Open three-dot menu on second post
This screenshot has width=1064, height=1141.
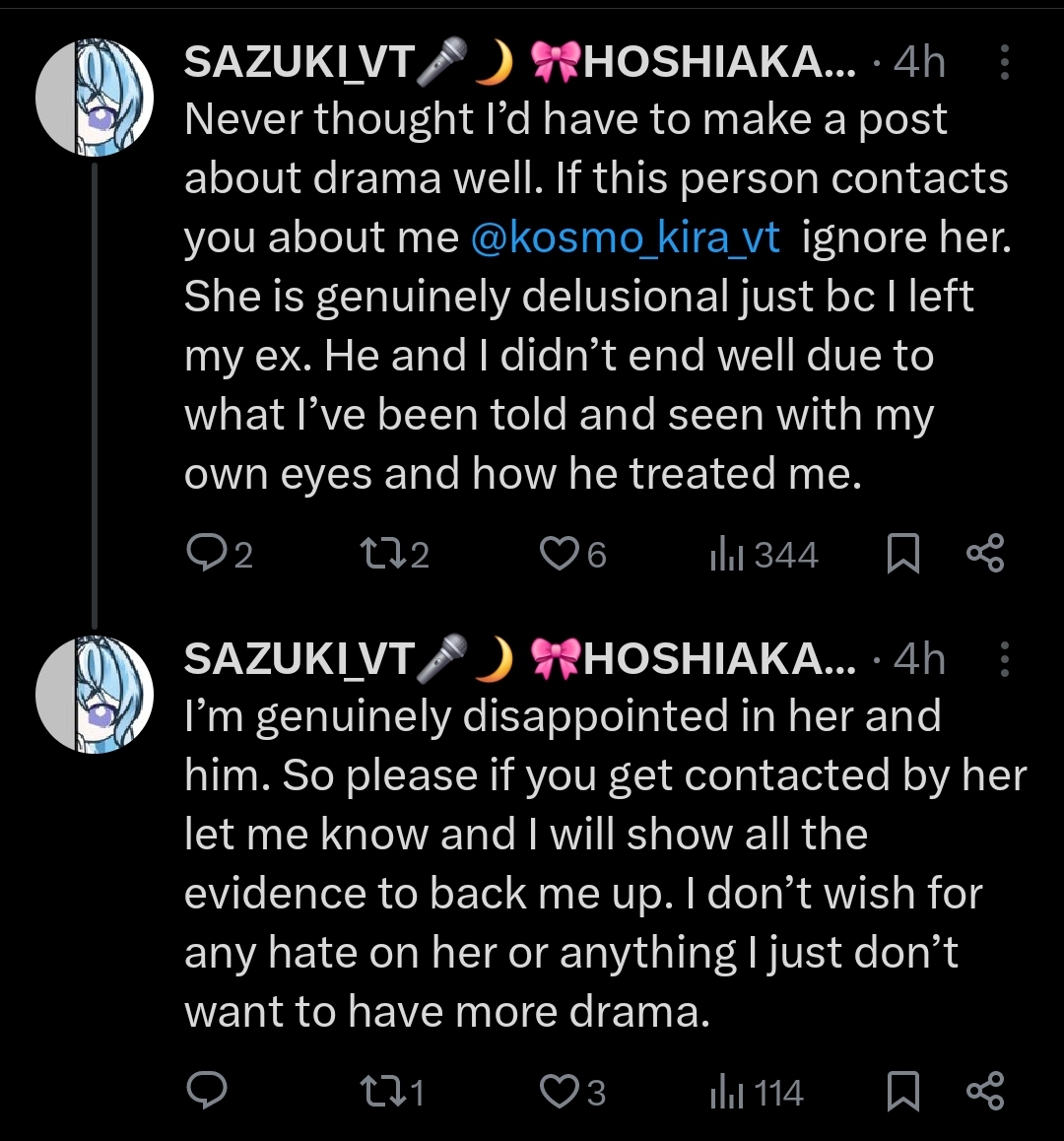pyautogui.click(x=1004, y=659)
